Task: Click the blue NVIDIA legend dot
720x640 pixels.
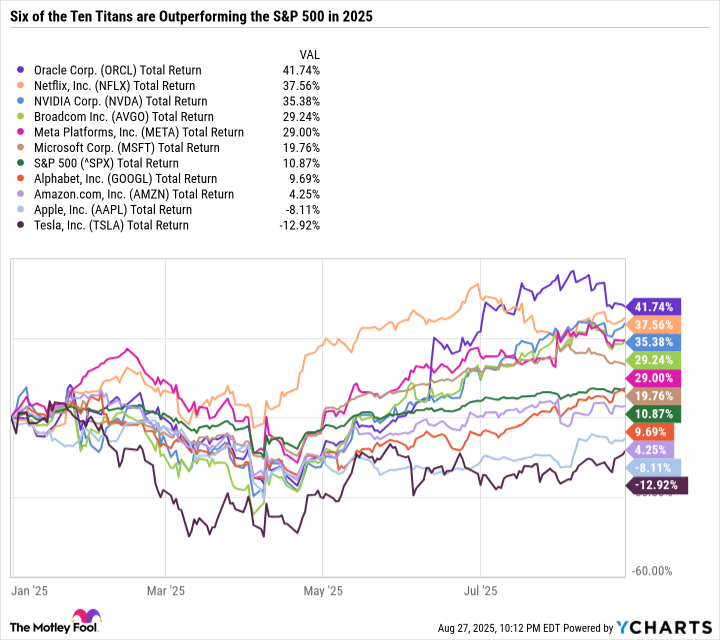Action: 23,101
